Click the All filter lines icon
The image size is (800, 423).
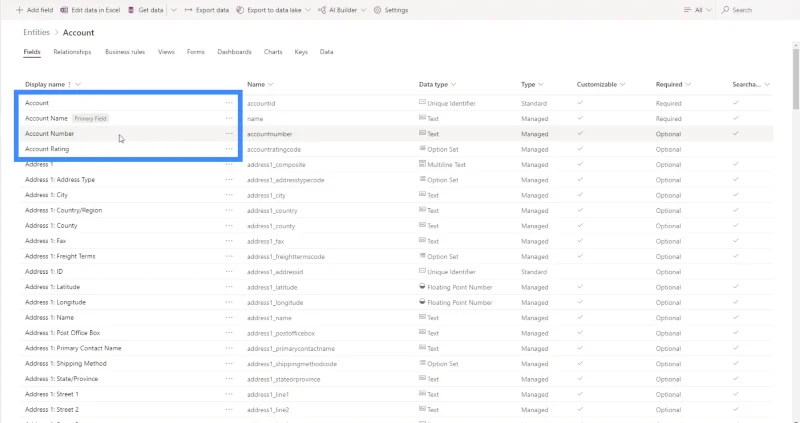[687, 10]
